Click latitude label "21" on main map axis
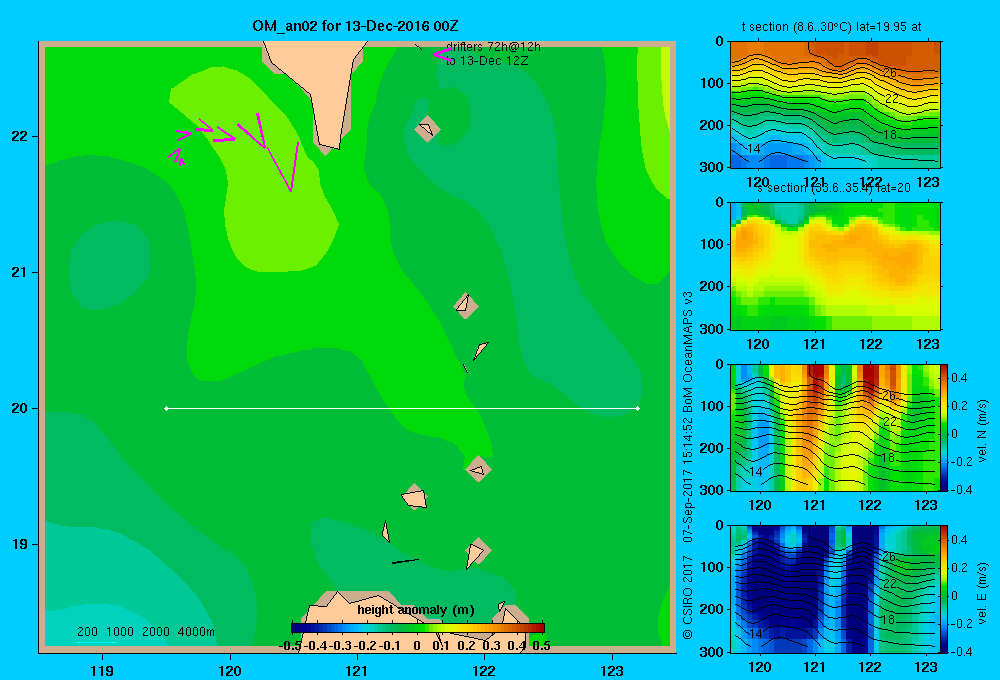This screenshot has height=680, width=1000. coord(20,272)
